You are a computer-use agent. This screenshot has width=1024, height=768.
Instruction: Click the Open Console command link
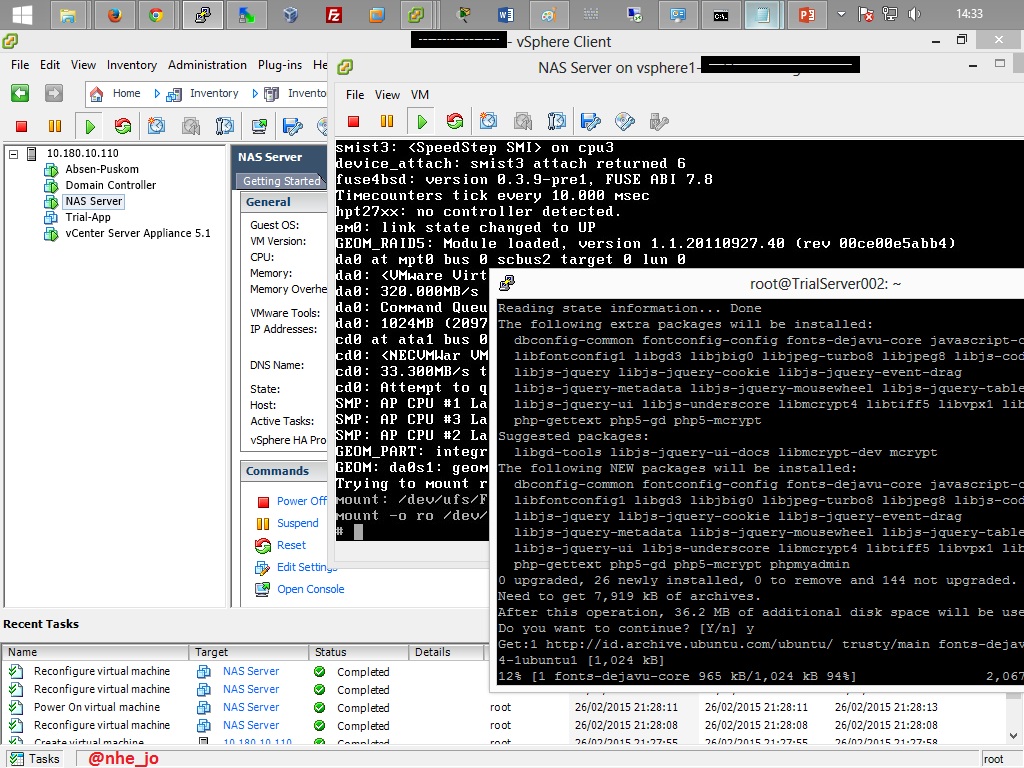coord(310,589)
